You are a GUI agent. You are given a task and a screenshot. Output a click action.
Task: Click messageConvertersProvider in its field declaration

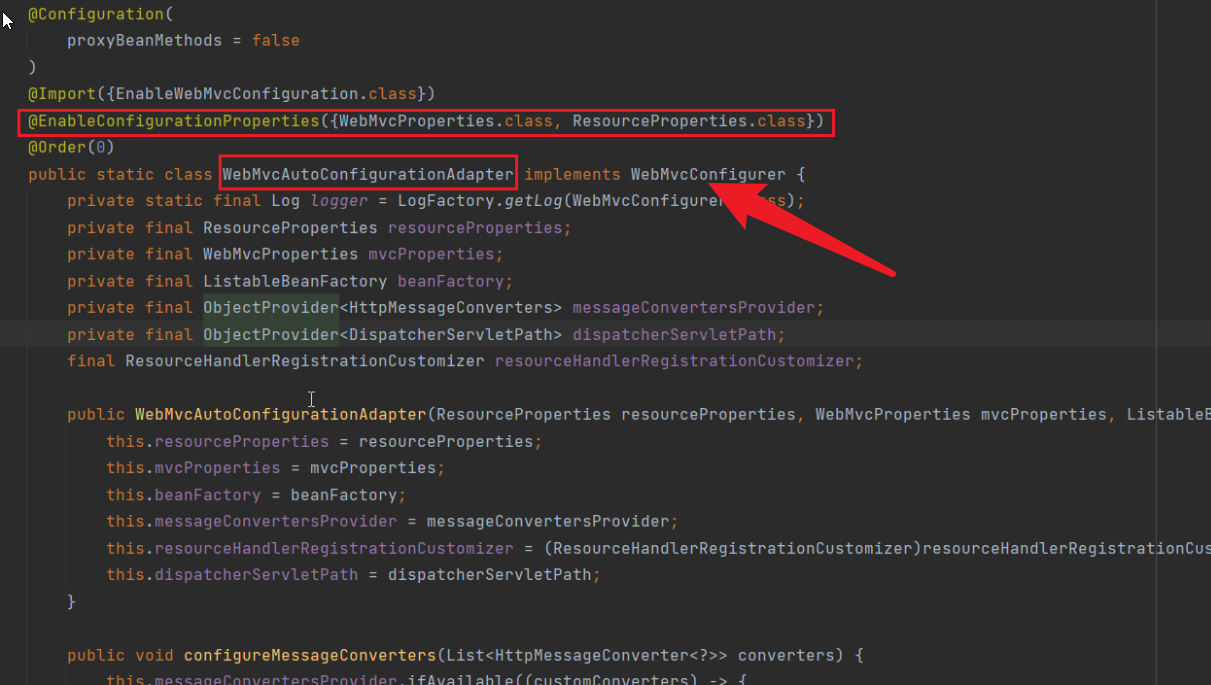coord(694,308)
